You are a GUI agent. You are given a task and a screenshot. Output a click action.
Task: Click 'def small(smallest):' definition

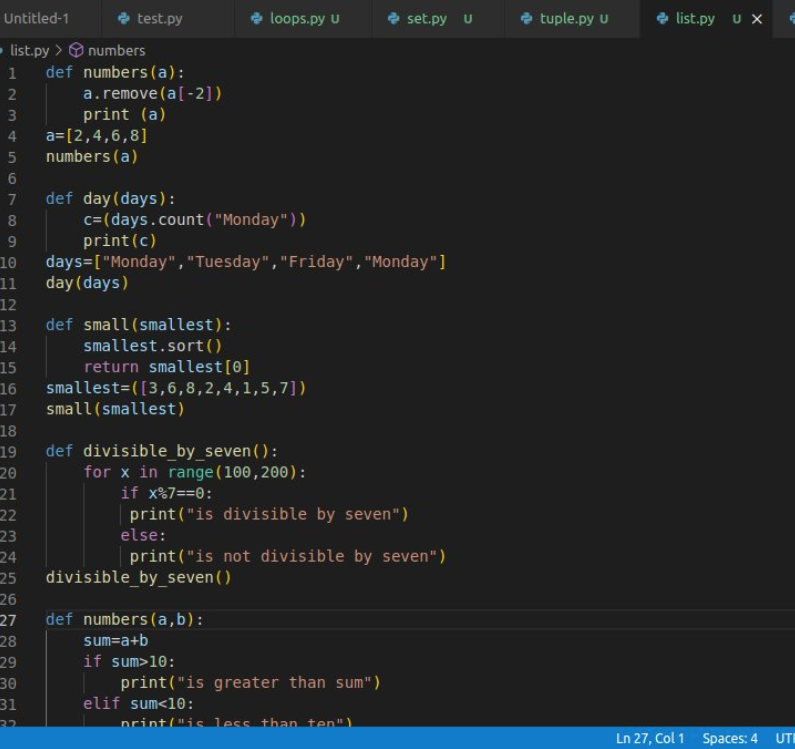click(138, 325)
